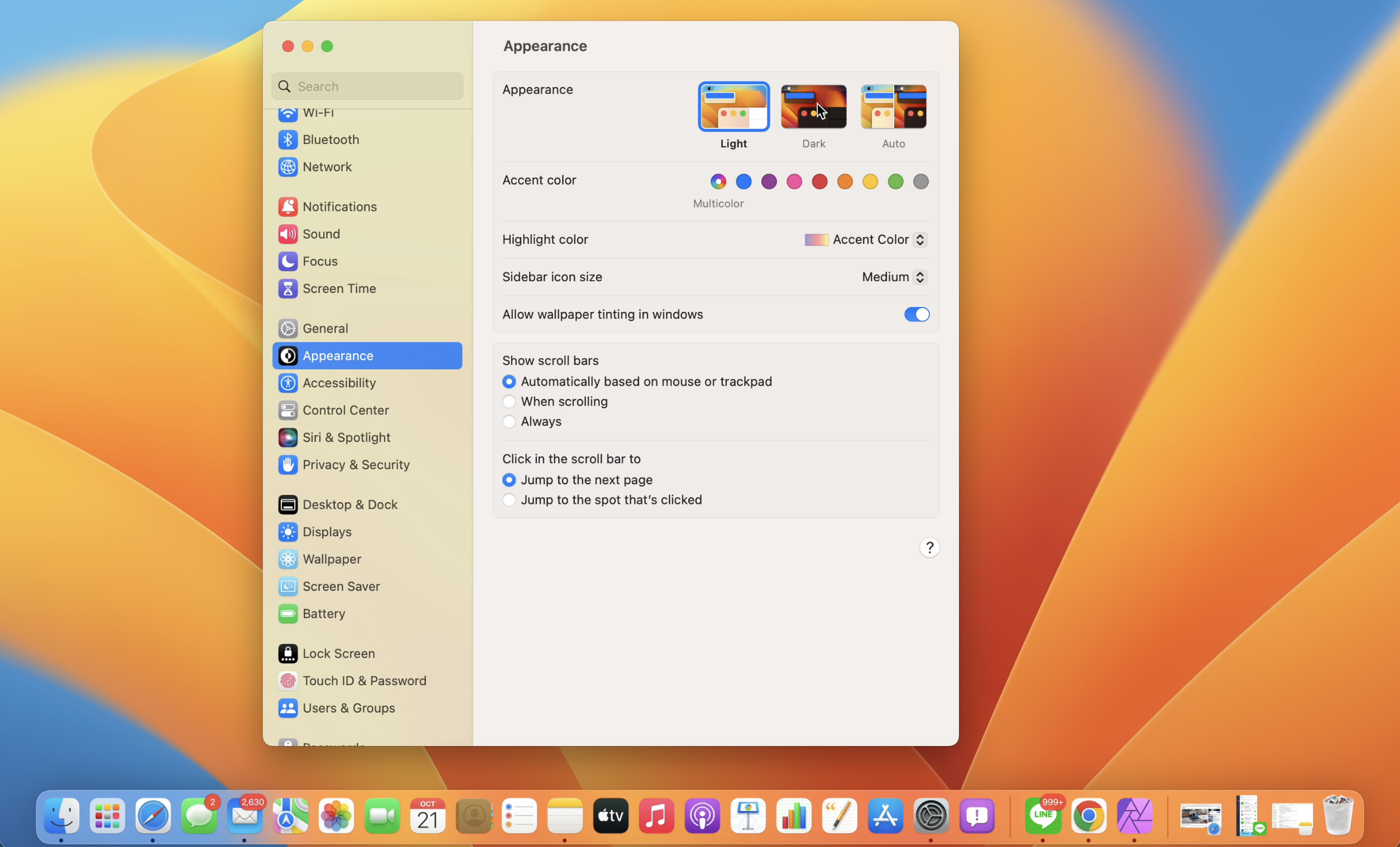Viewport: 1400px width, 847px height.
Task: Click the help question mark button
Action: (x=929, y=547)
